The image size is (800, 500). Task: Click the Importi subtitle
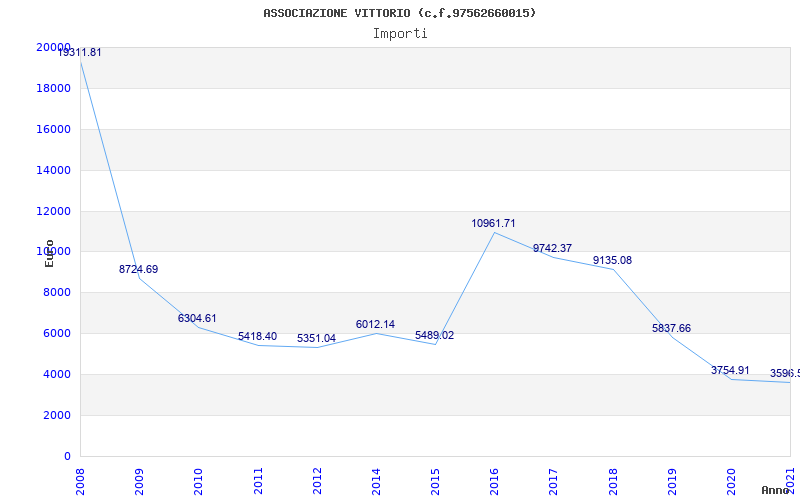coord(400,34)
